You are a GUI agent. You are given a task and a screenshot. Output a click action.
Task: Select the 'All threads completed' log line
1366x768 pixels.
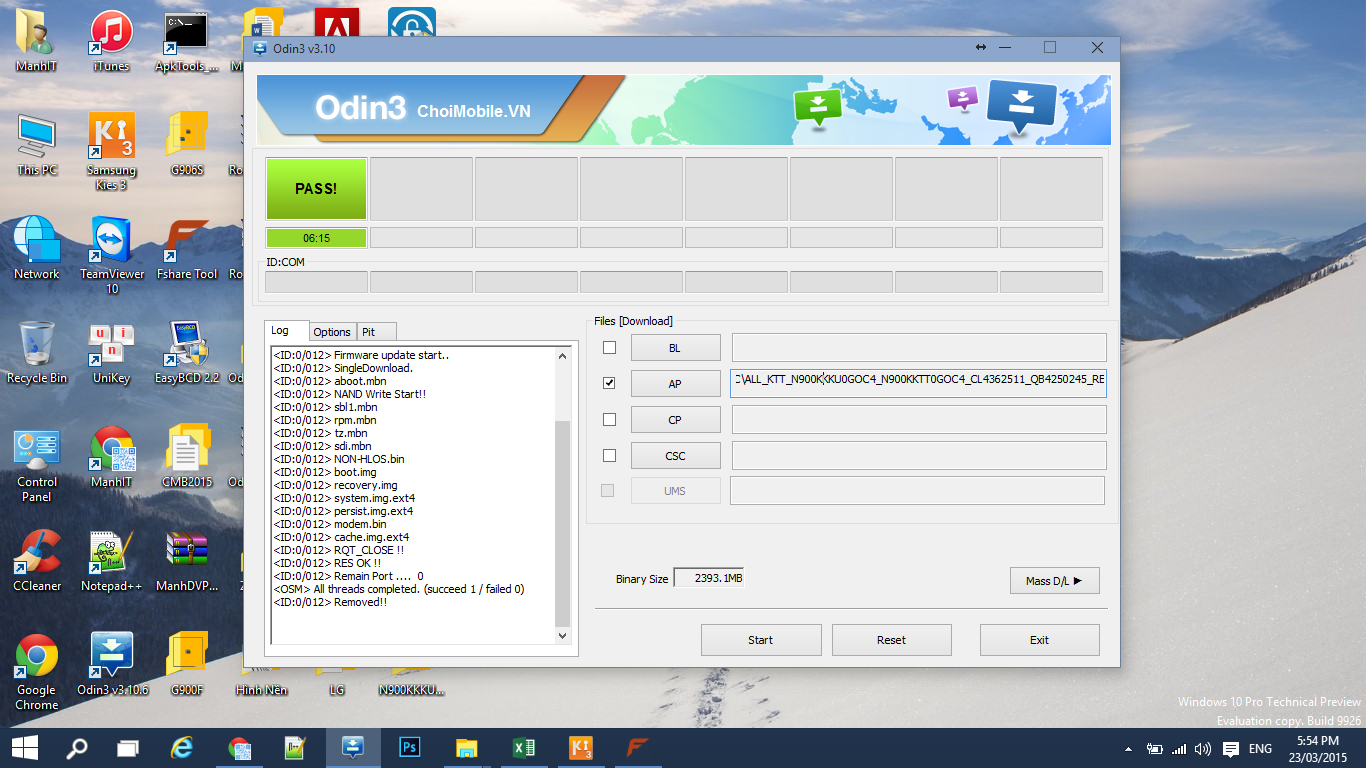399,589
